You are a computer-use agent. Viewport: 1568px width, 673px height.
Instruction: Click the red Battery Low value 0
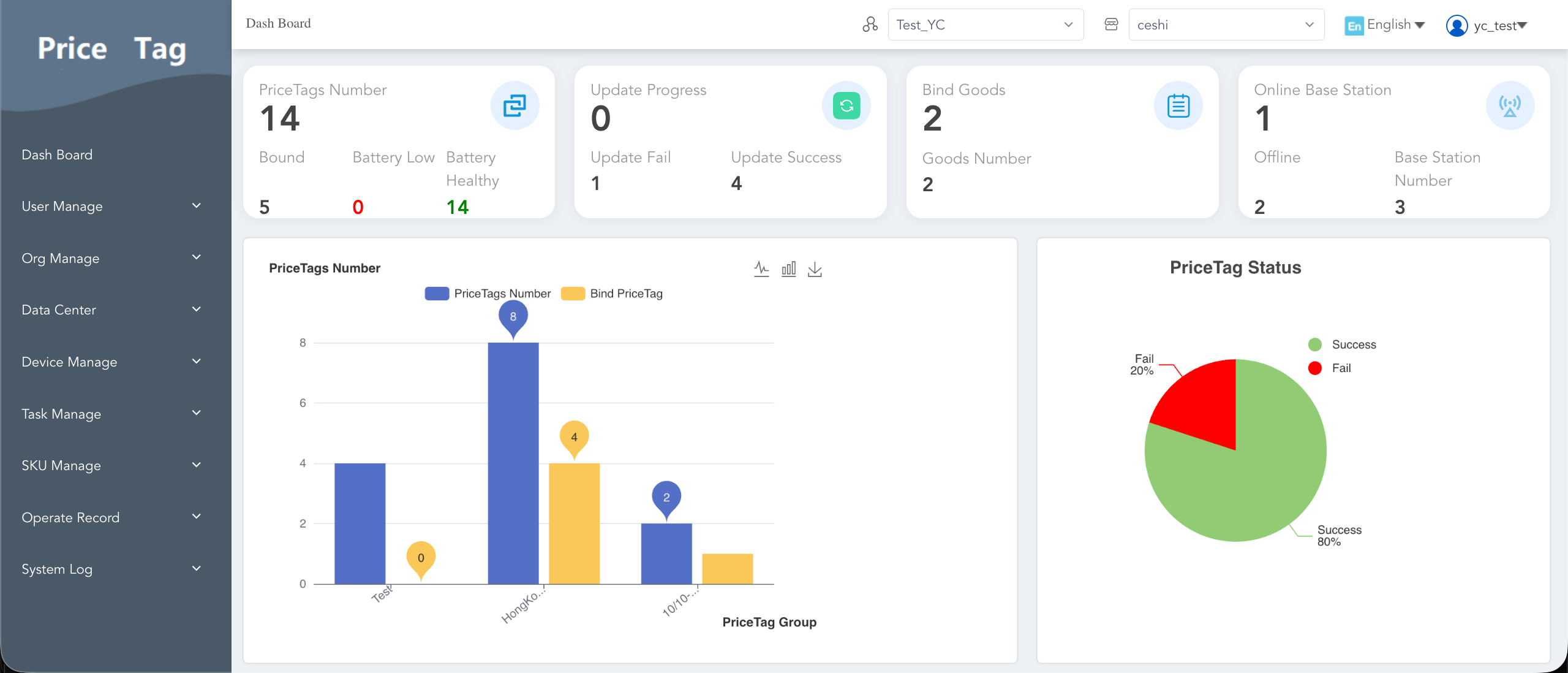tap(358, 207)
